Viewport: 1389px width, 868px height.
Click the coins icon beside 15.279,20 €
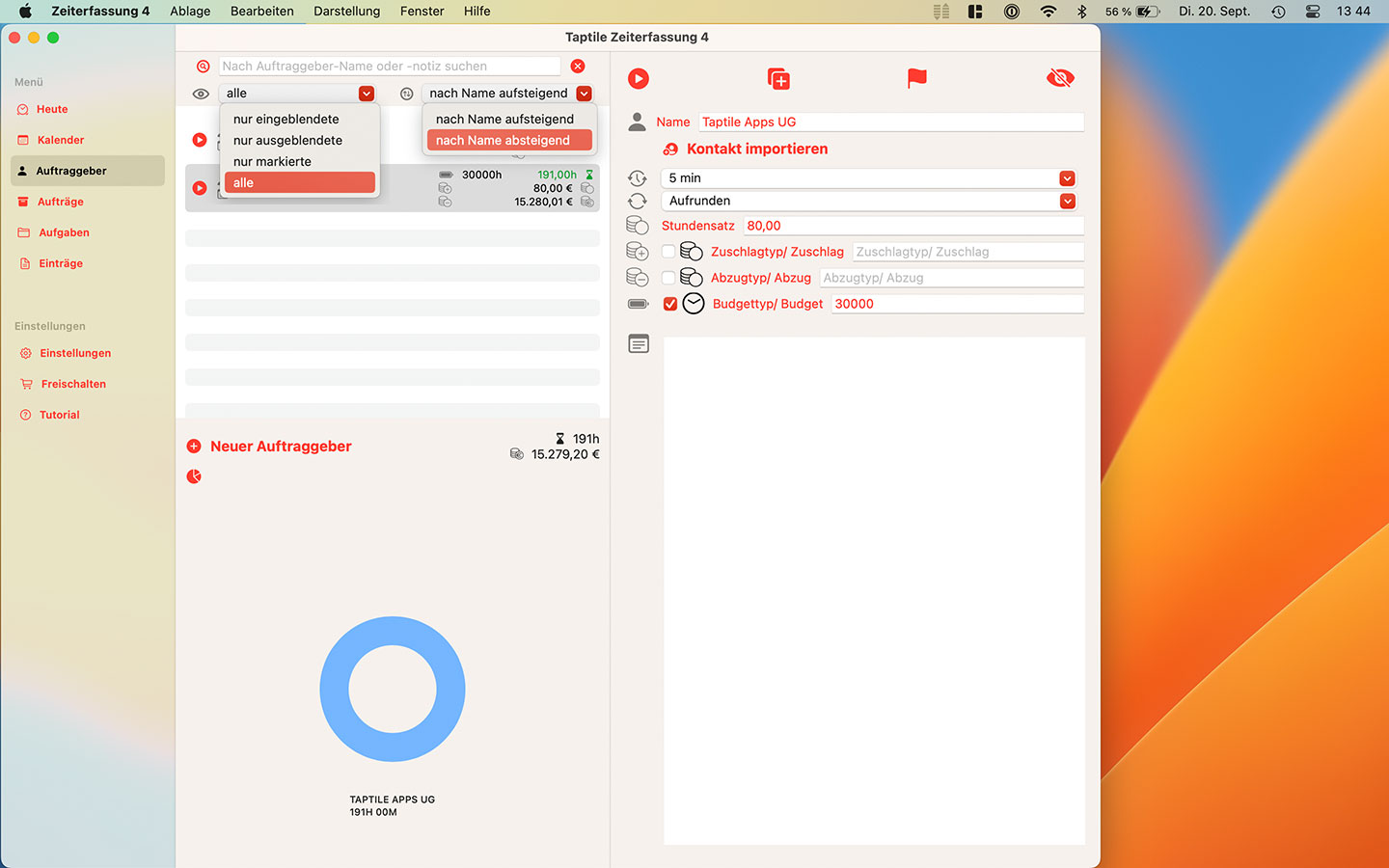coord(517,454)
